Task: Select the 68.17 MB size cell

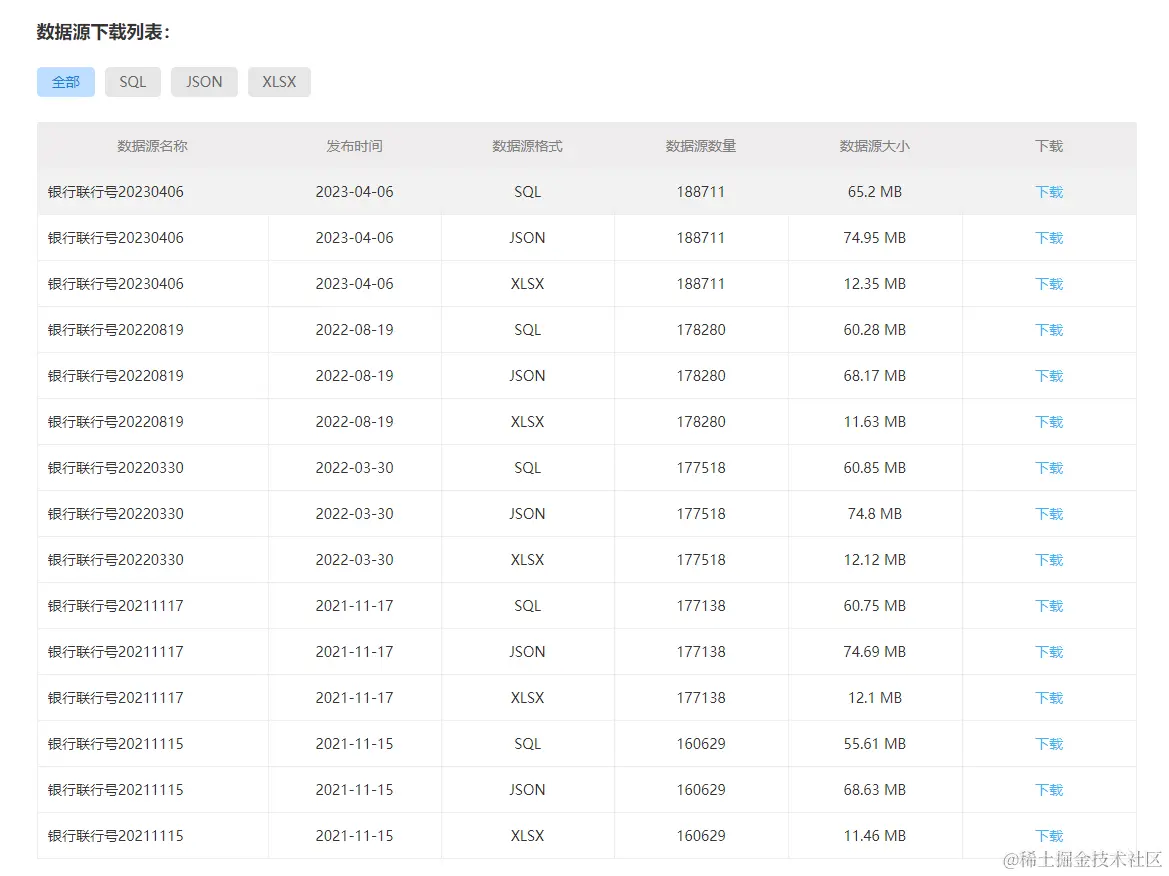Action: (x=875, y=376)
